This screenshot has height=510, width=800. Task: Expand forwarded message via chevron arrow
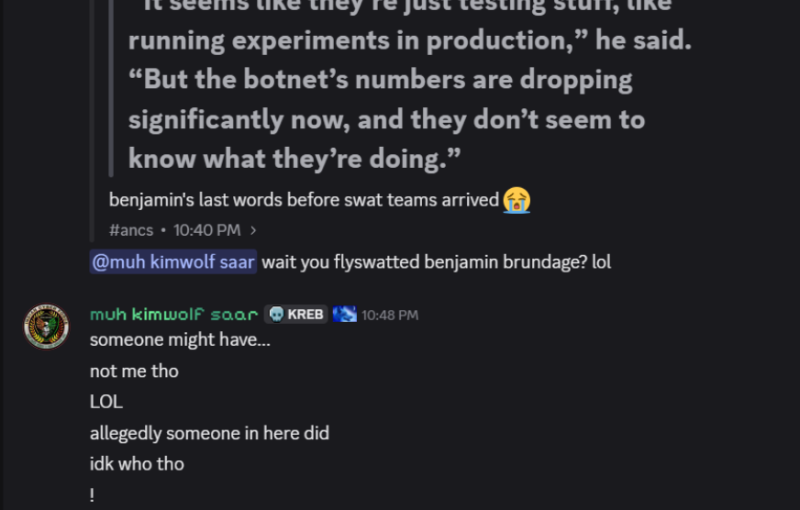pos(254,230)
